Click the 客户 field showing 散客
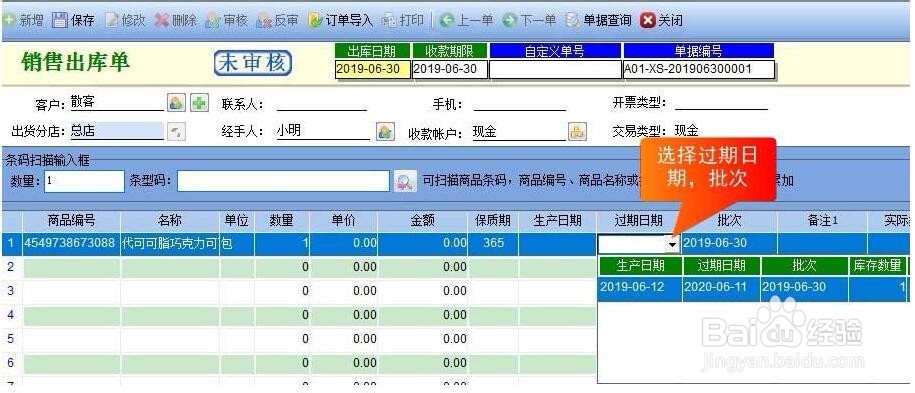 (117, 103)
